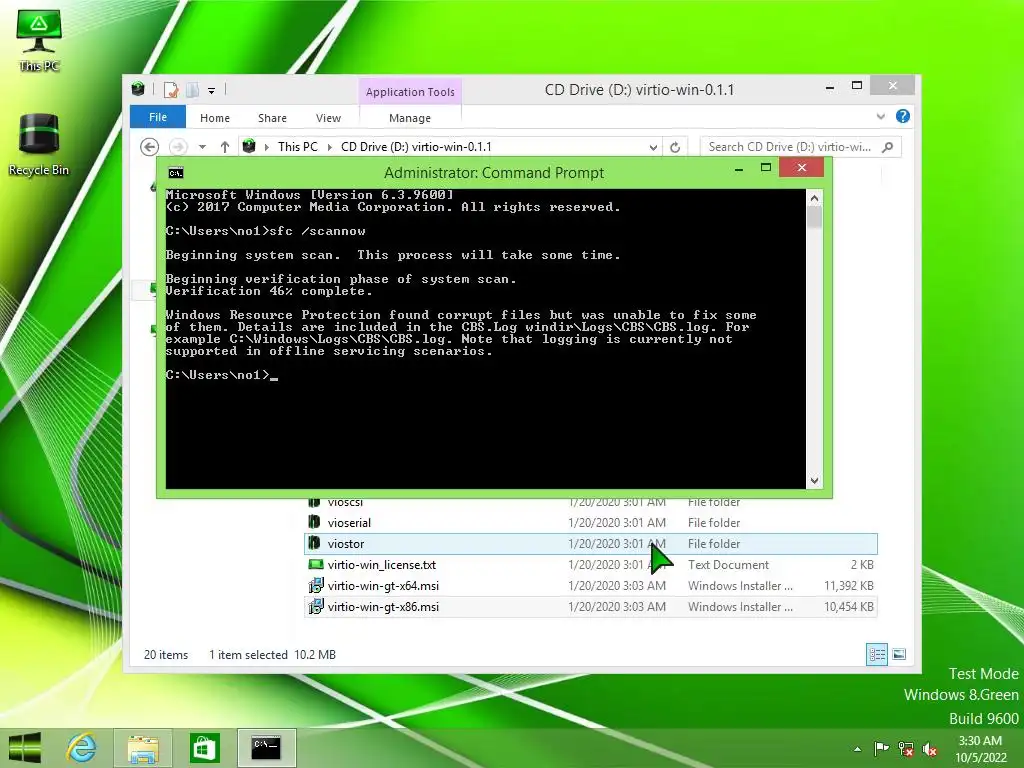Switch to Home ribbon tab
The width and height of the screenshot is (1024, 768).
click(x=215, y=118)
